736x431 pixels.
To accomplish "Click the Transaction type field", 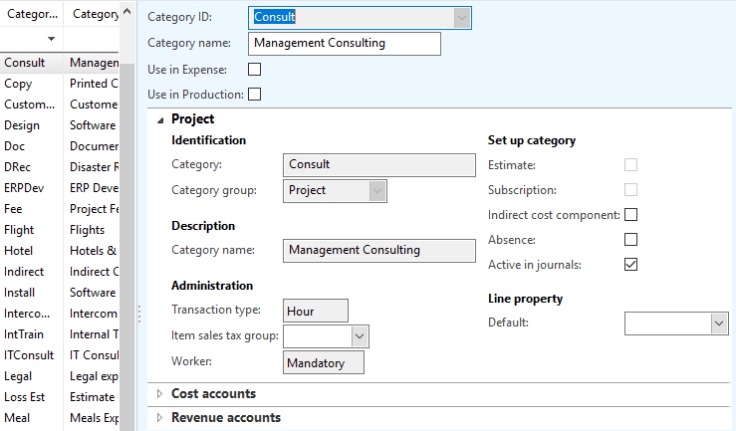I will [316, 311].
